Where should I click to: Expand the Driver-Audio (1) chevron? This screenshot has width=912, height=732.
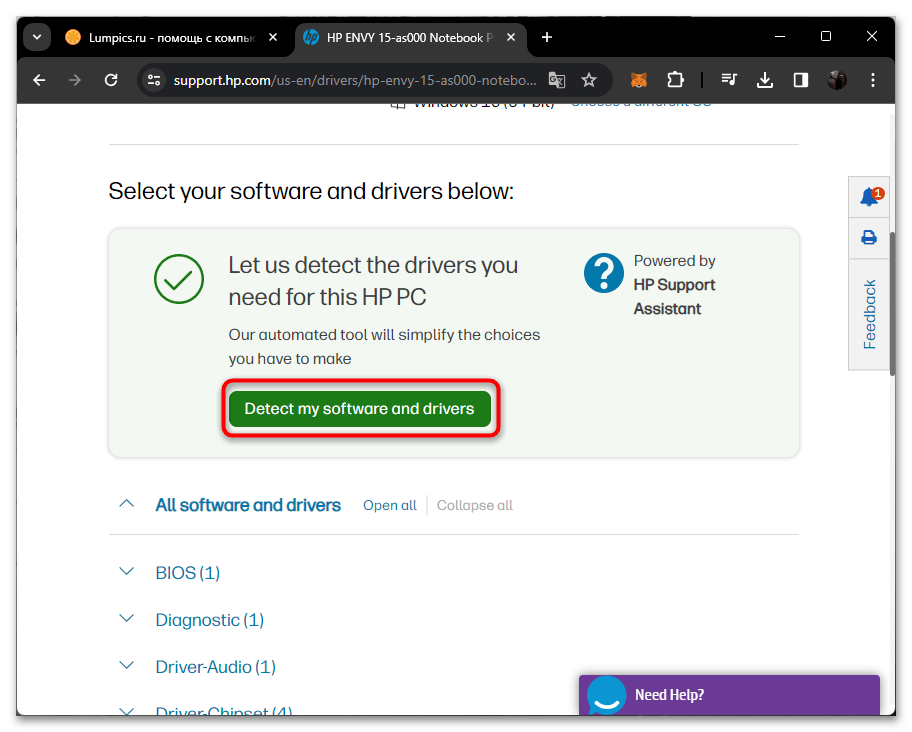[x=127, y=665]
